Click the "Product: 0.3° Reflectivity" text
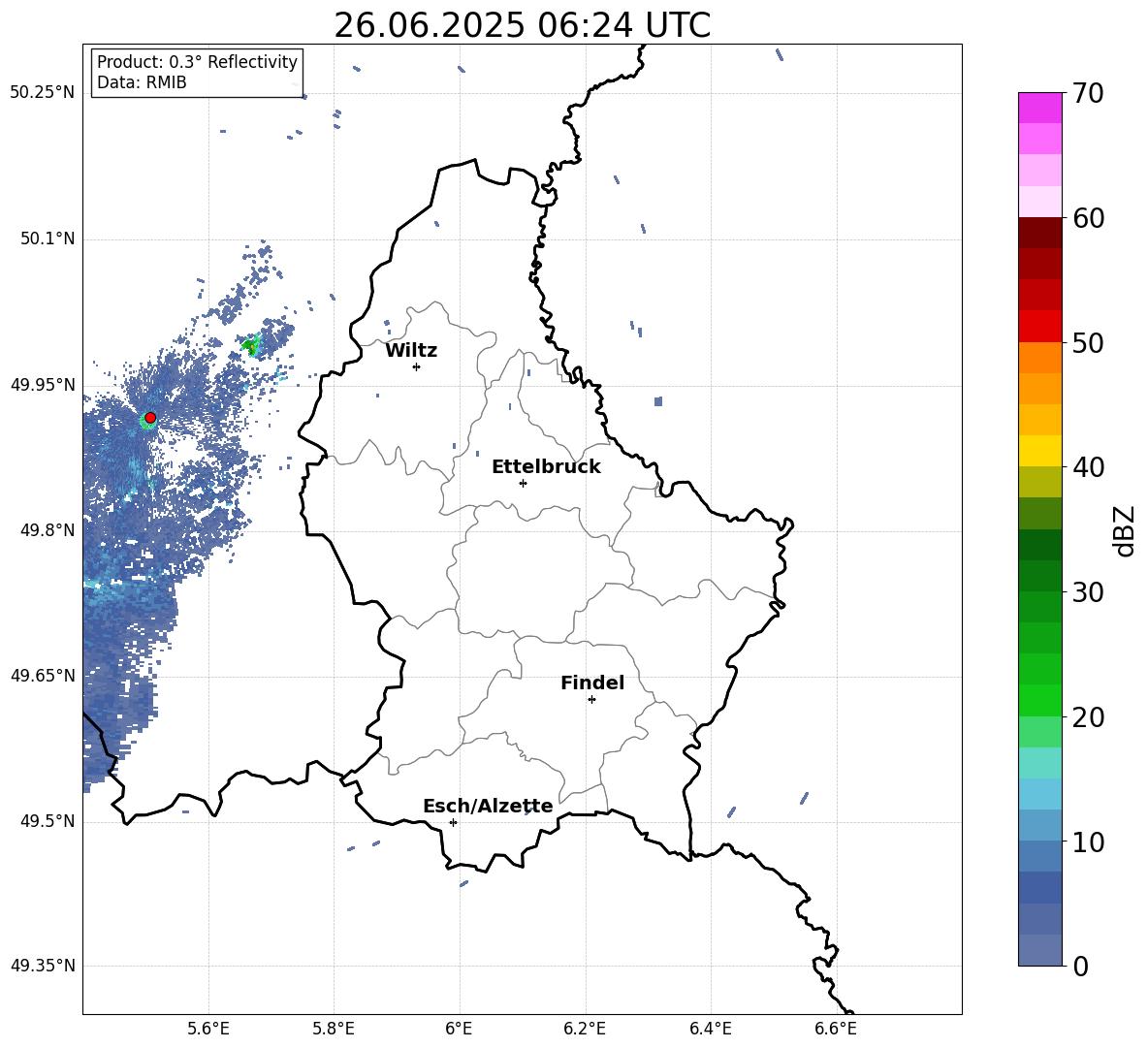This screenshot has height=1048, width=1148. (197, 62)
